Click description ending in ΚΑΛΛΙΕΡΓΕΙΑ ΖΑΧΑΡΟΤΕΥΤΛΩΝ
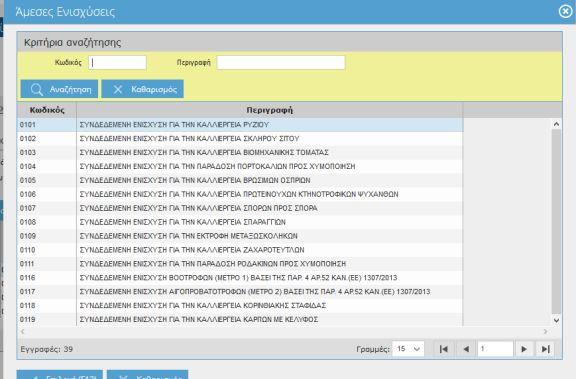 192,250
